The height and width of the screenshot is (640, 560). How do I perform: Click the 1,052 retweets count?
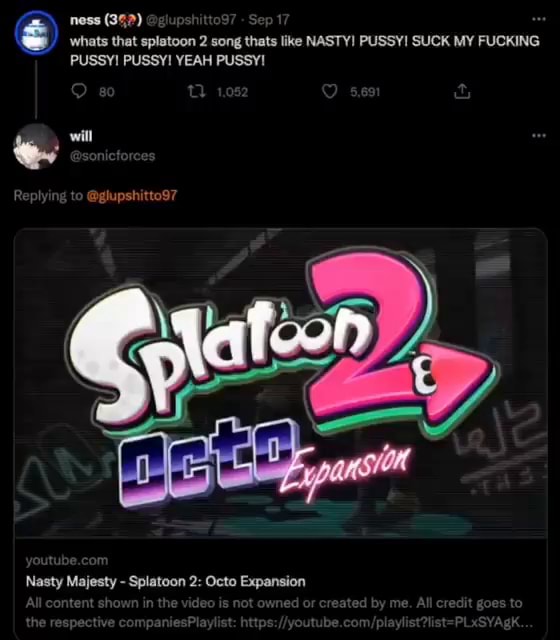point(232,92)
